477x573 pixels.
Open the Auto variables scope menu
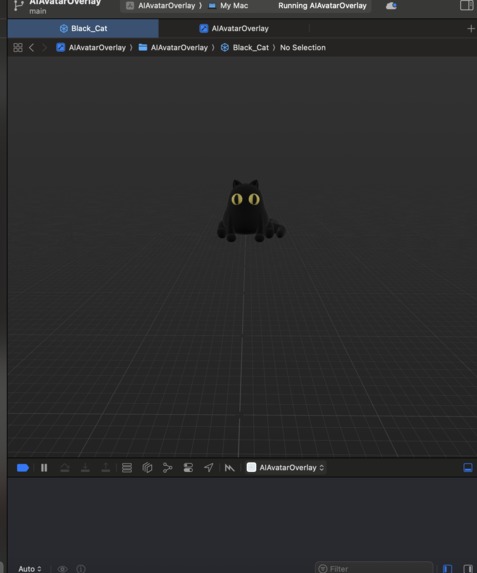[x=30, y=569]
